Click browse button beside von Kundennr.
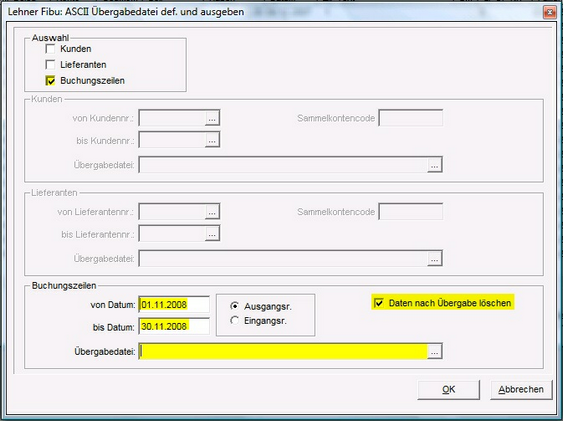The height and width of the screenshot is (421, 563). (x=212, y=118)
